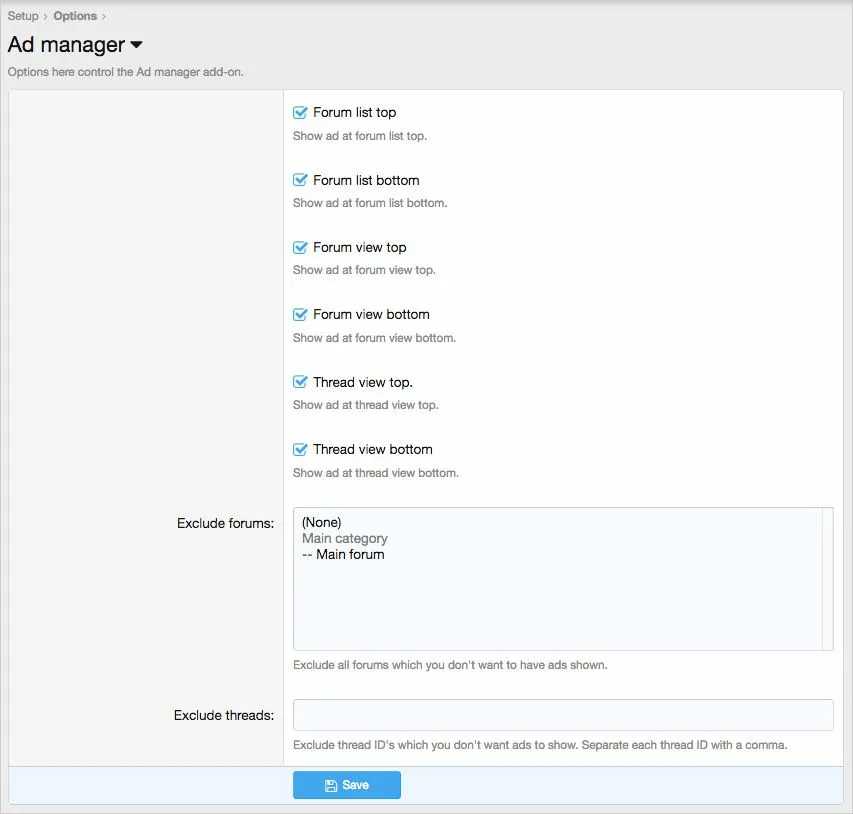The height and width of the screenshot is (814, 853).
Task: Go to the Setup breadcrumb
Action: click(x=23, y=16)
